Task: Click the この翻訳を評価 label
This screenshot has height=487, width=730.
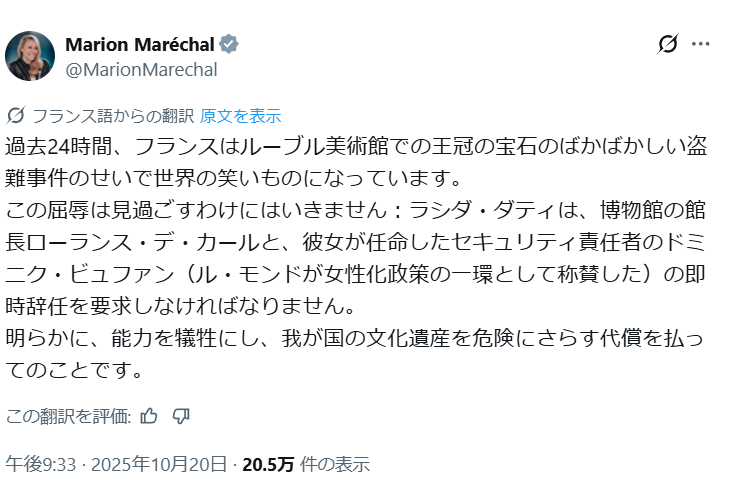Action: [x=68, y=416]
